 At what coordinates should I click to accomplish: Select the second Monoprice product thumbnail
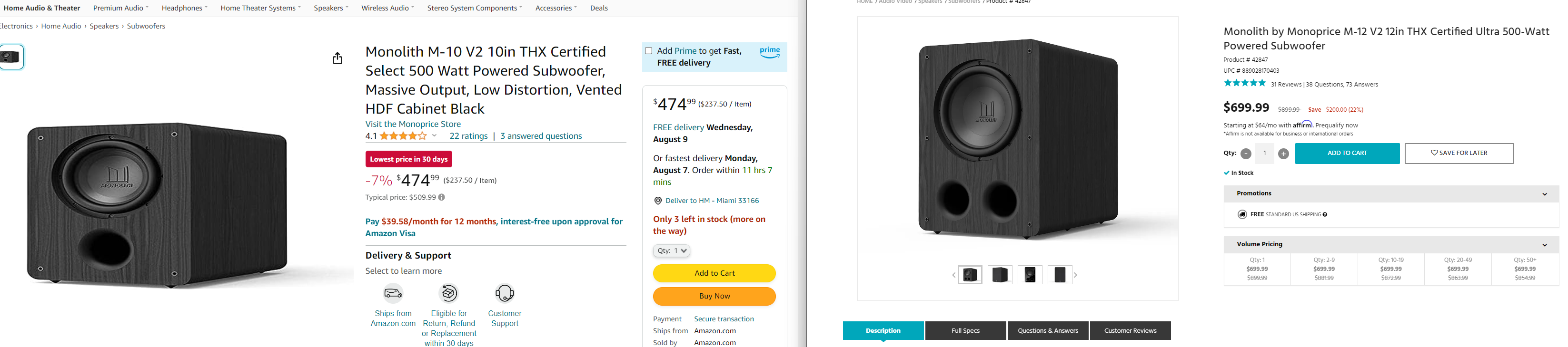click(1000, 275)
